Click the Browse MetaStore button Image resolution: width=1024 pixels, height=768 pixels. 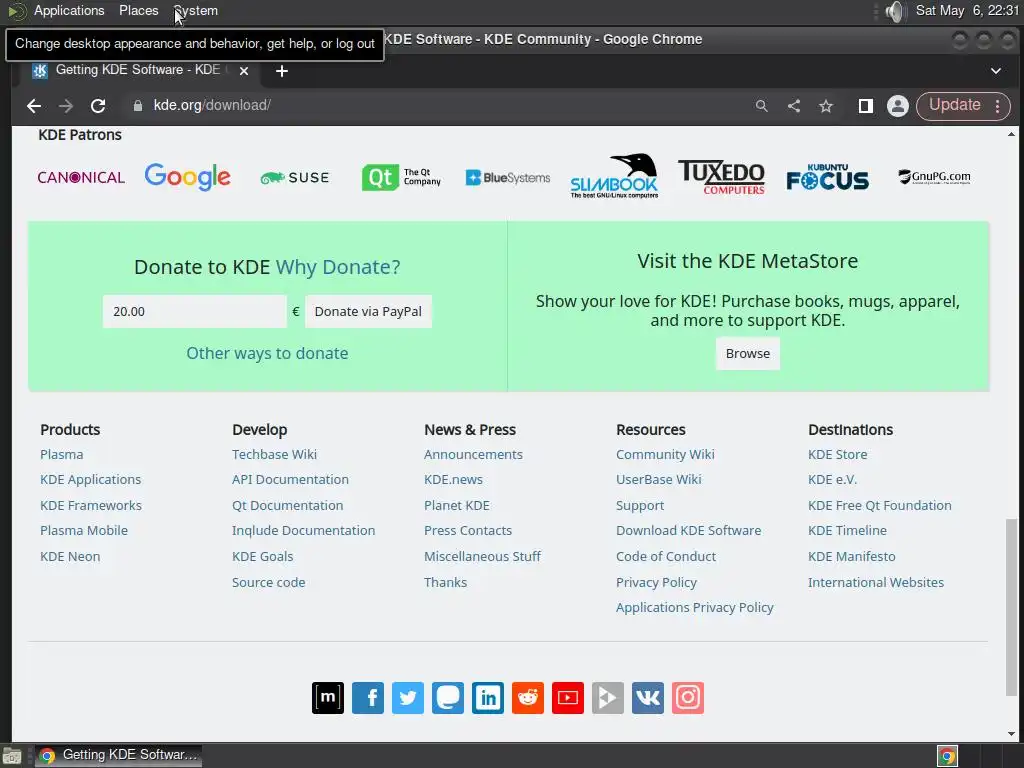point(748,353)
